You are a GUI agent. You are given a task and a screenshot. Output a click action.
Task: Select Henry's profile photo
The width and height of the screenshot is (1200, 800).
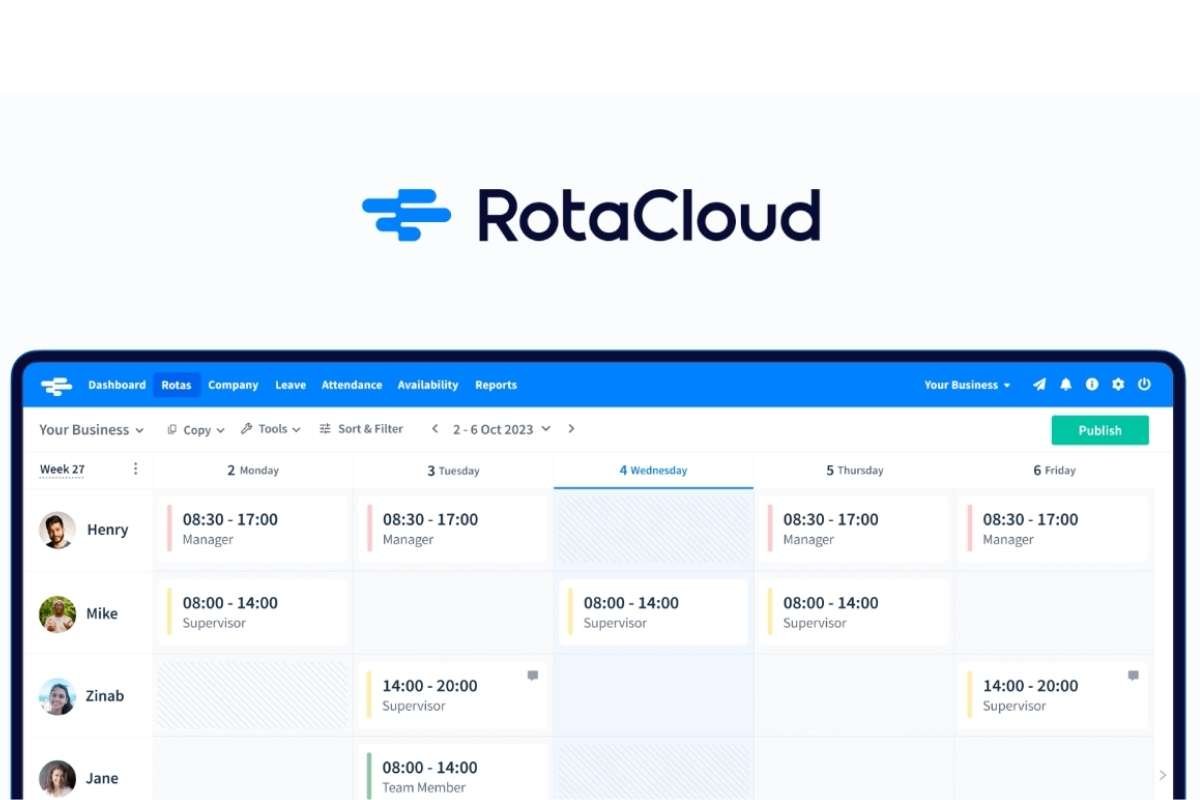pyautogui.click(x=57, y=530)
